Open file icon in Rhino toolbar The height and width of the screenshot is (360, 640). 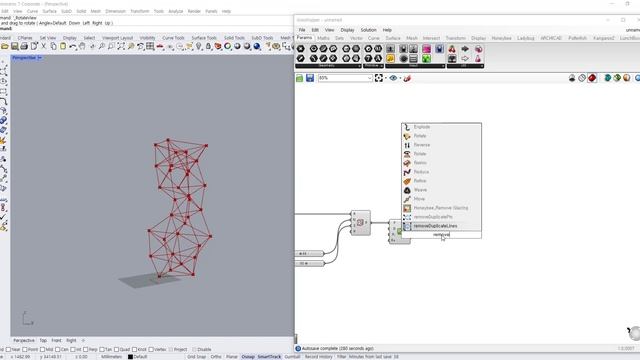point(5,47)
